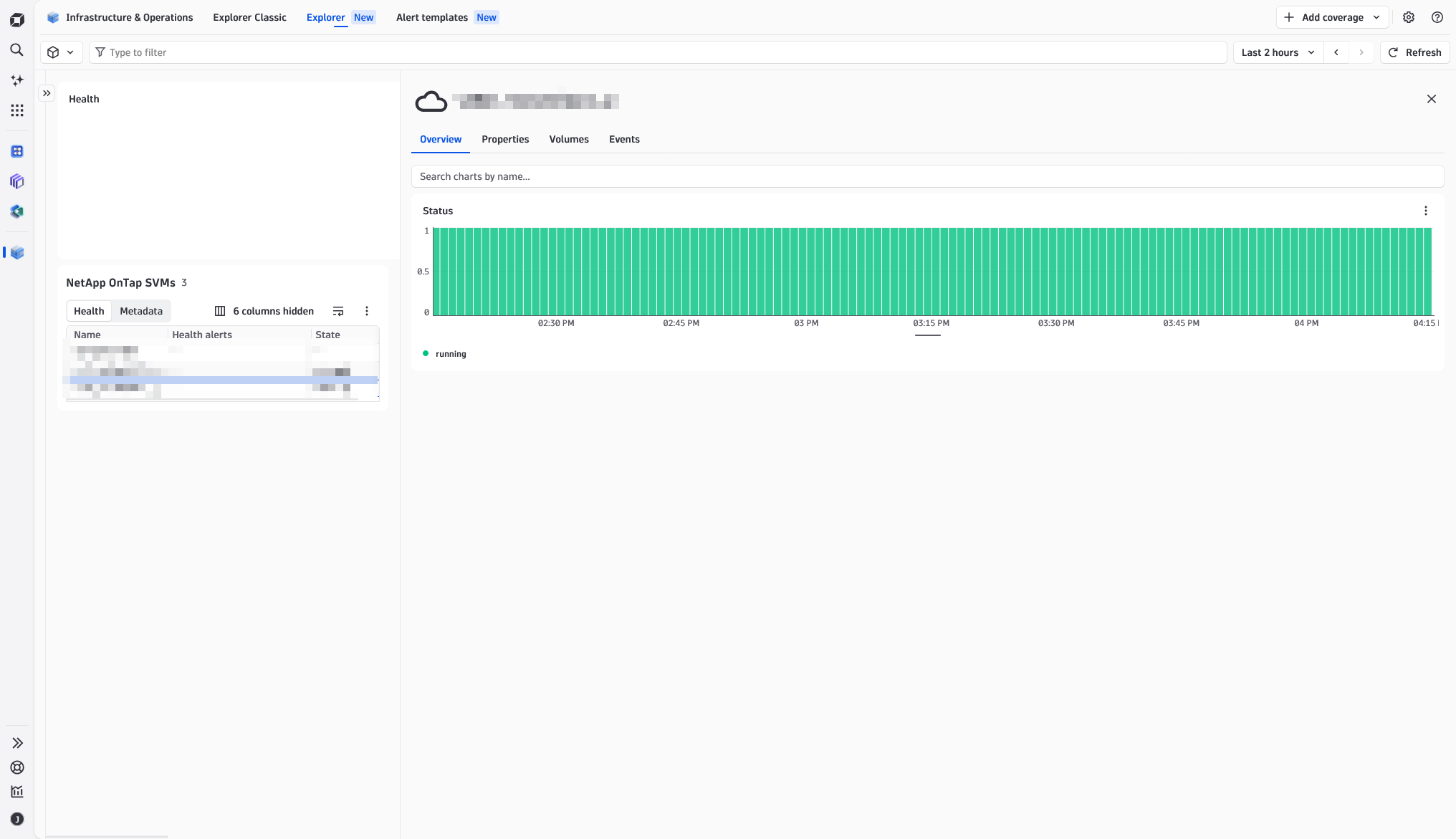Select the Volumes tab

[x=569, y=139]
